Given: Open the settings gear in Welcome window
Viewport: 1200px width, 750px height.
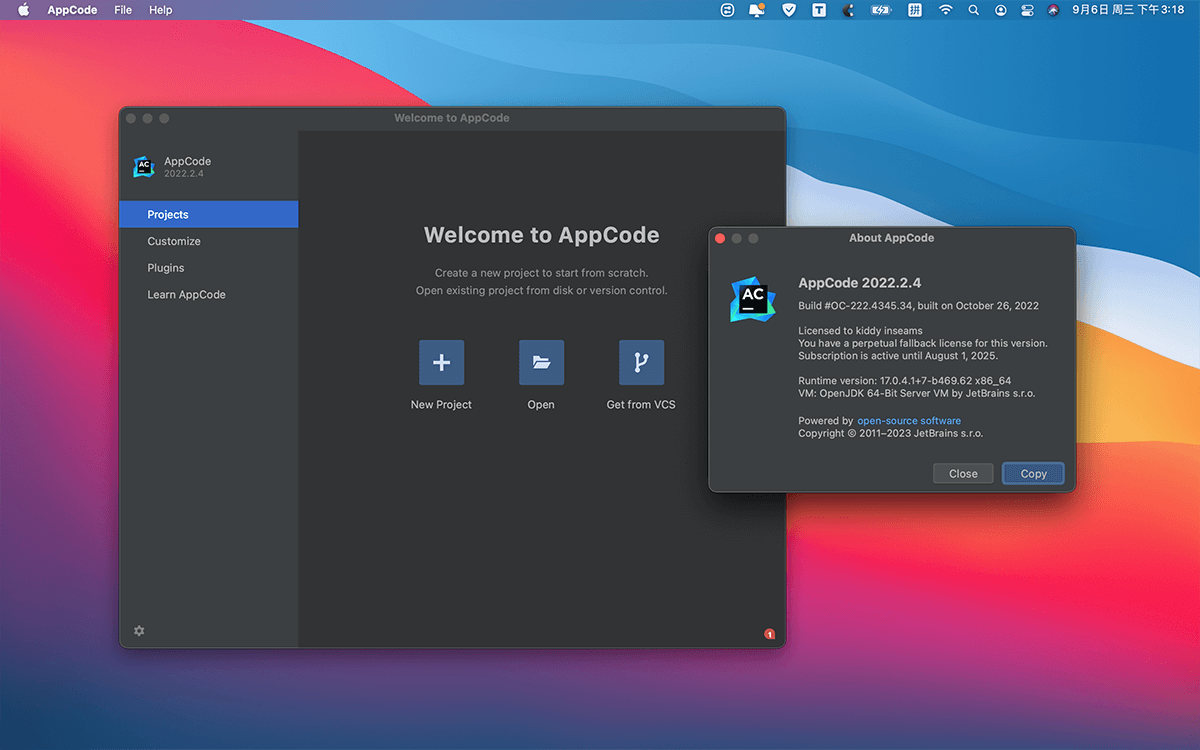Looking at the screenshot, I should (x=139, y=631).
